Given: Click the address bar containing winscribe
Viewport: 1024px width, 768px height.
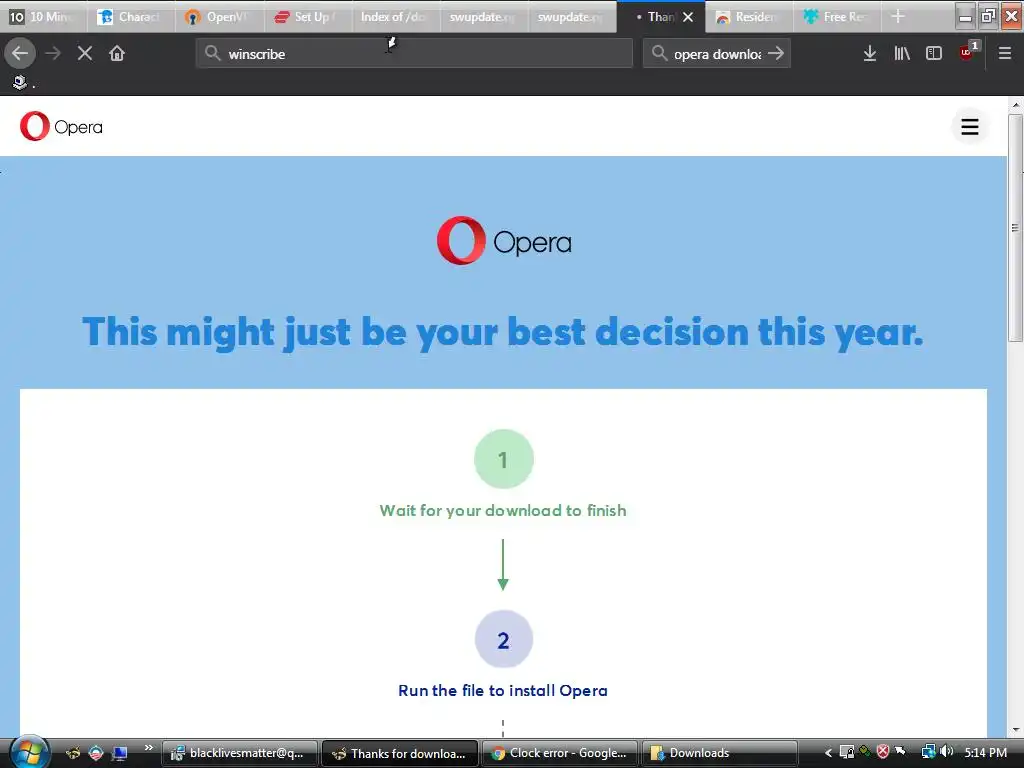Looking at the screenshot, I should 414,53.
